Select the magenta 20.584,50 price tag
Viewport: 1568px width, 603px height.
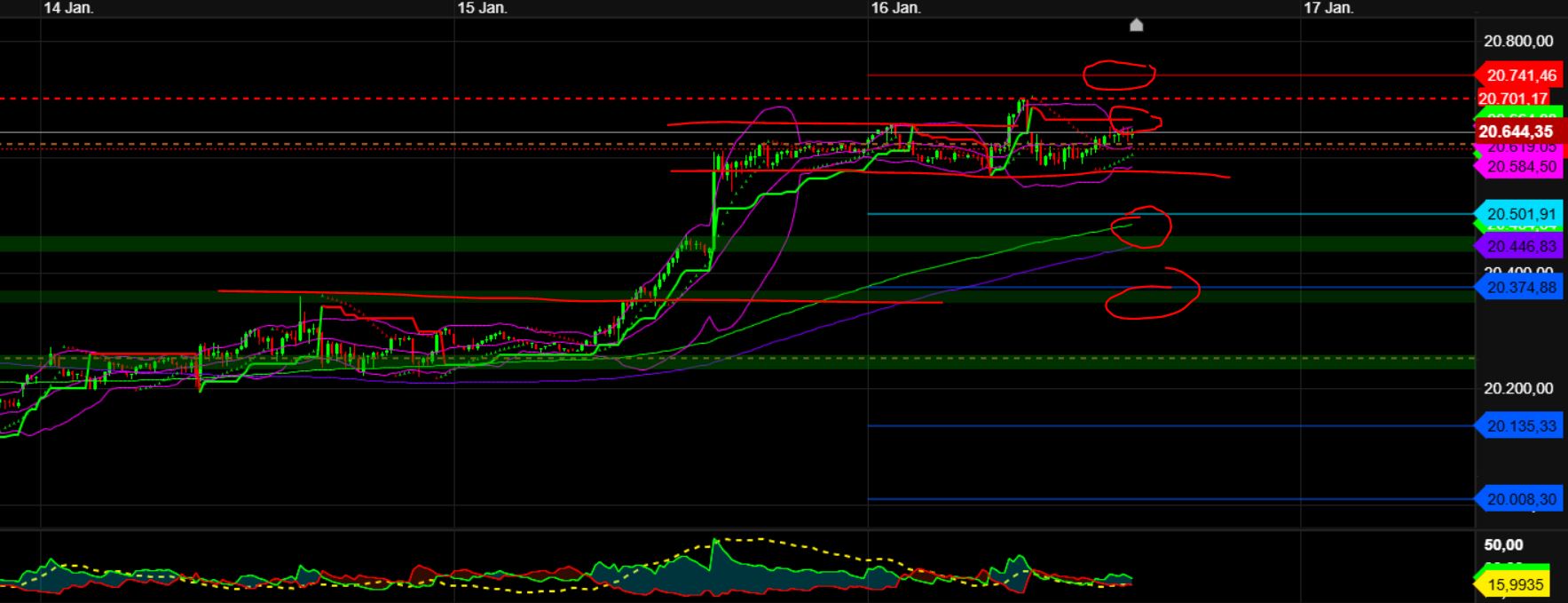(x=1520, y=167)
